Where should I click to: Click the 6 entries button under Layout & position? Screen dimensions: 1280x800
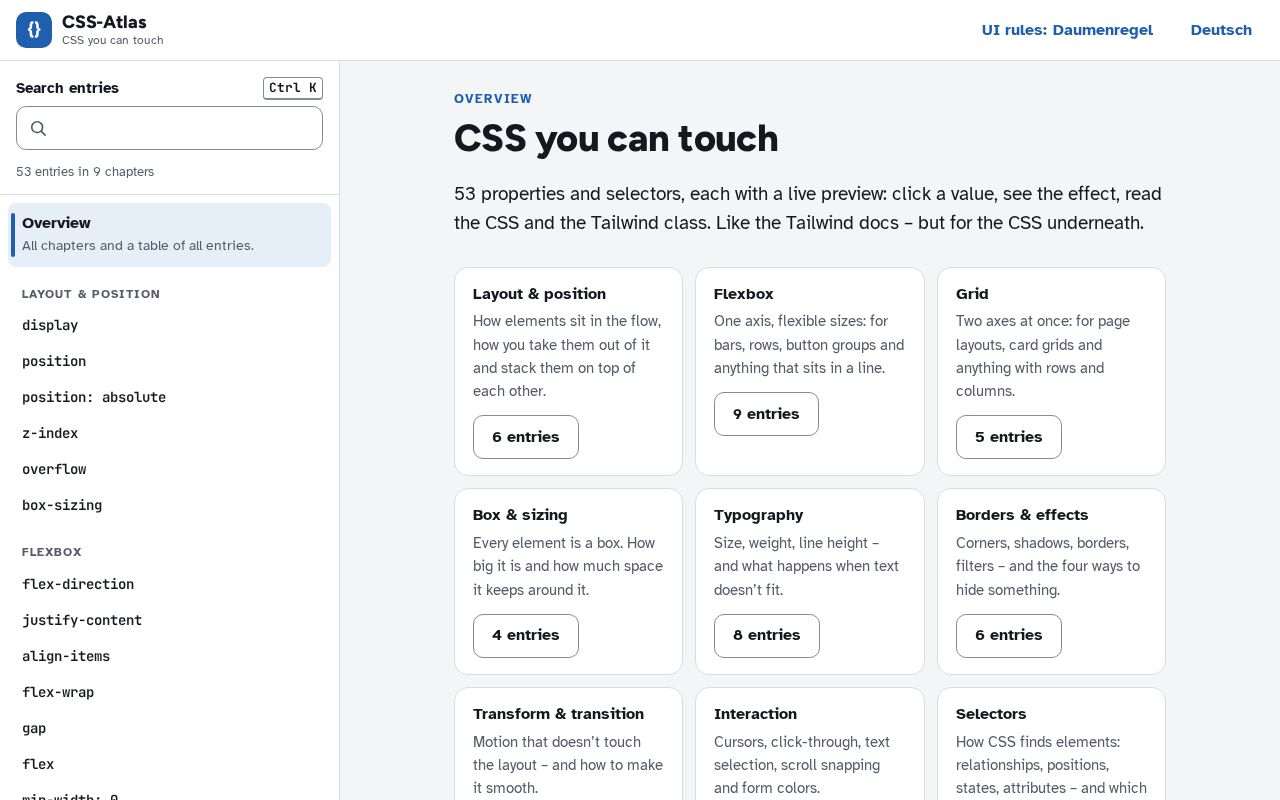pyautogui.click(x=526, y=437)
